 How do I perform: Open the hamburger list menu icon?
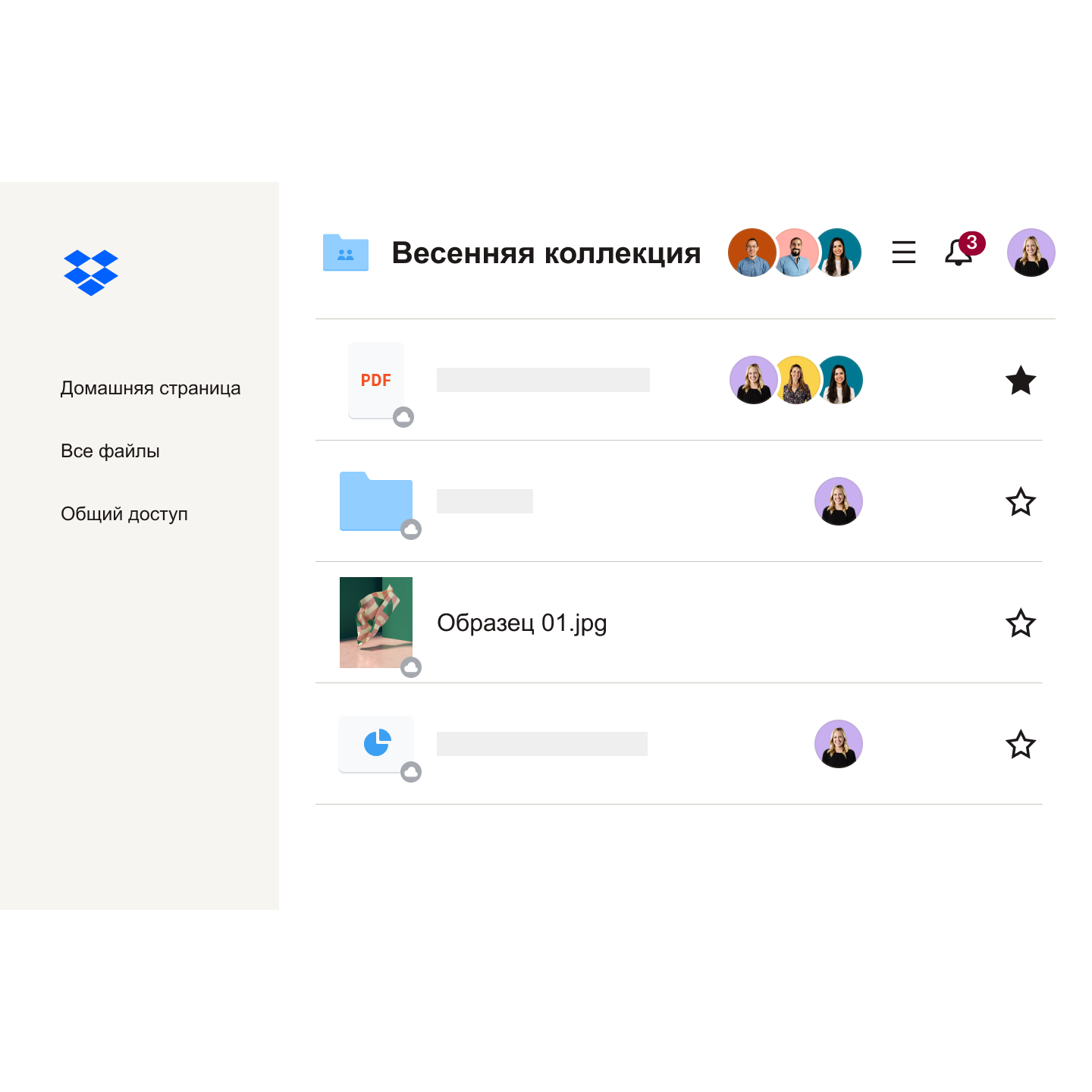903,252
